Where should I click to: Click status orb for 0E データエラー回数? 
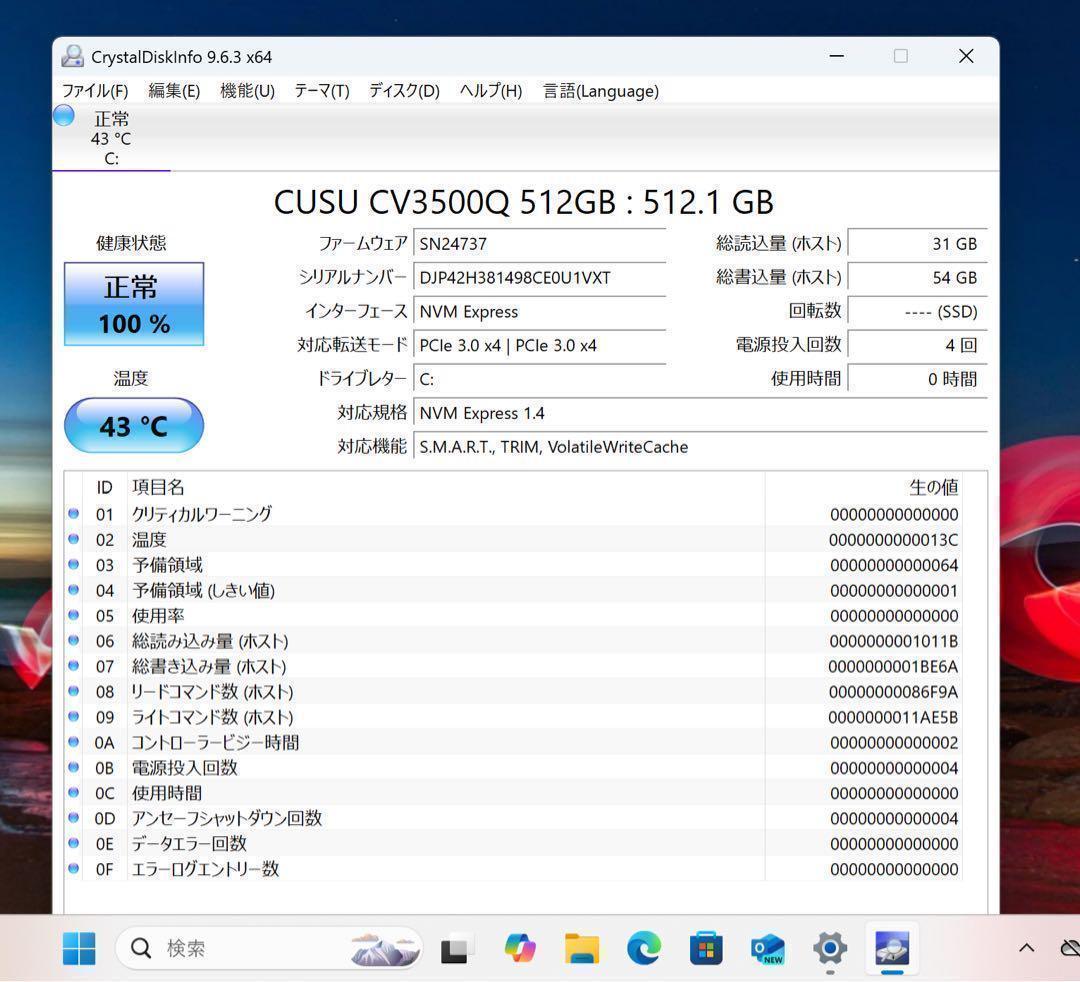[x=74, y=844]
